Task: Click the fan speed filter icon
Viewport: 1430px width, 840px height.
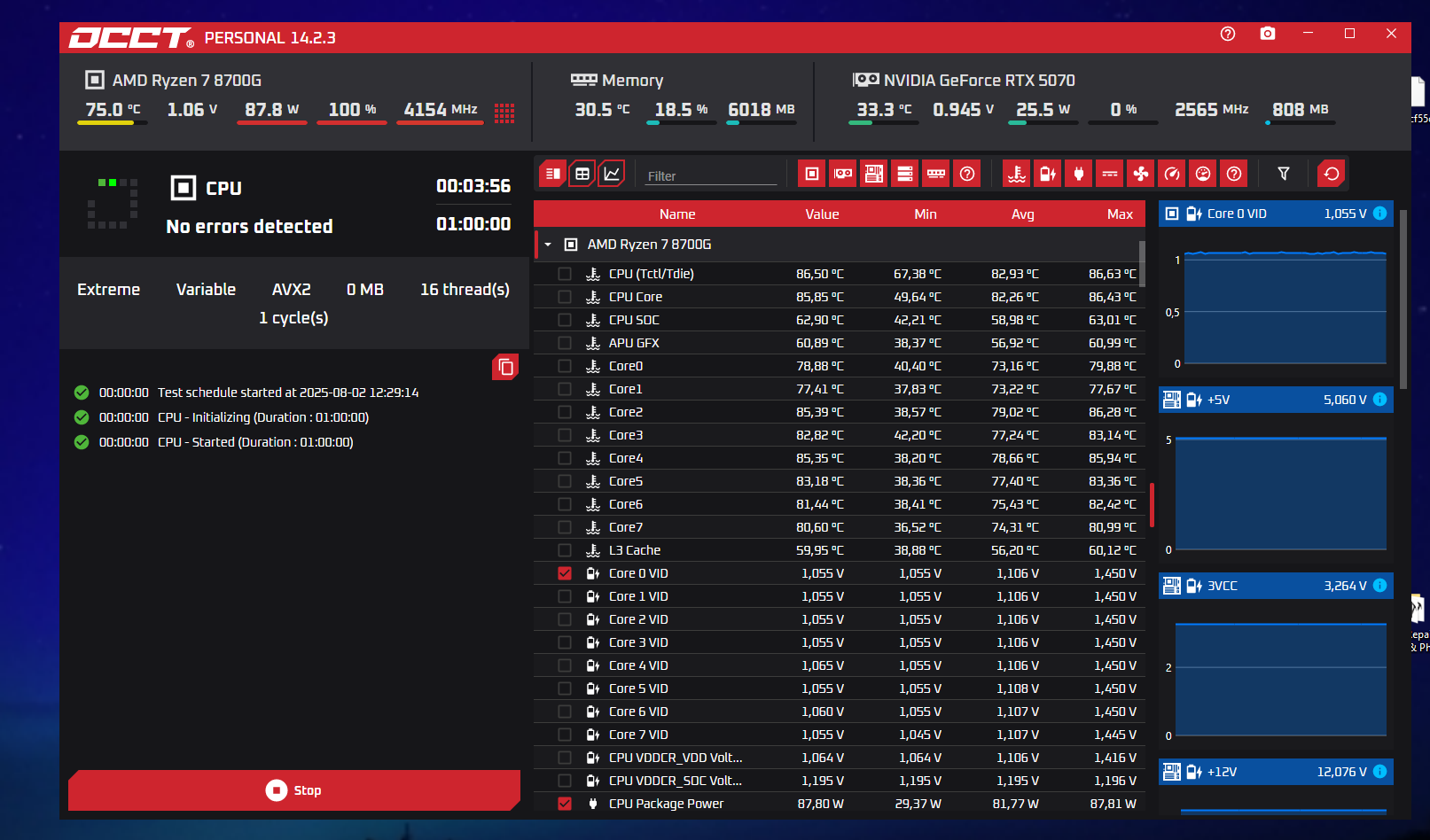Action: click(1140, 174)
